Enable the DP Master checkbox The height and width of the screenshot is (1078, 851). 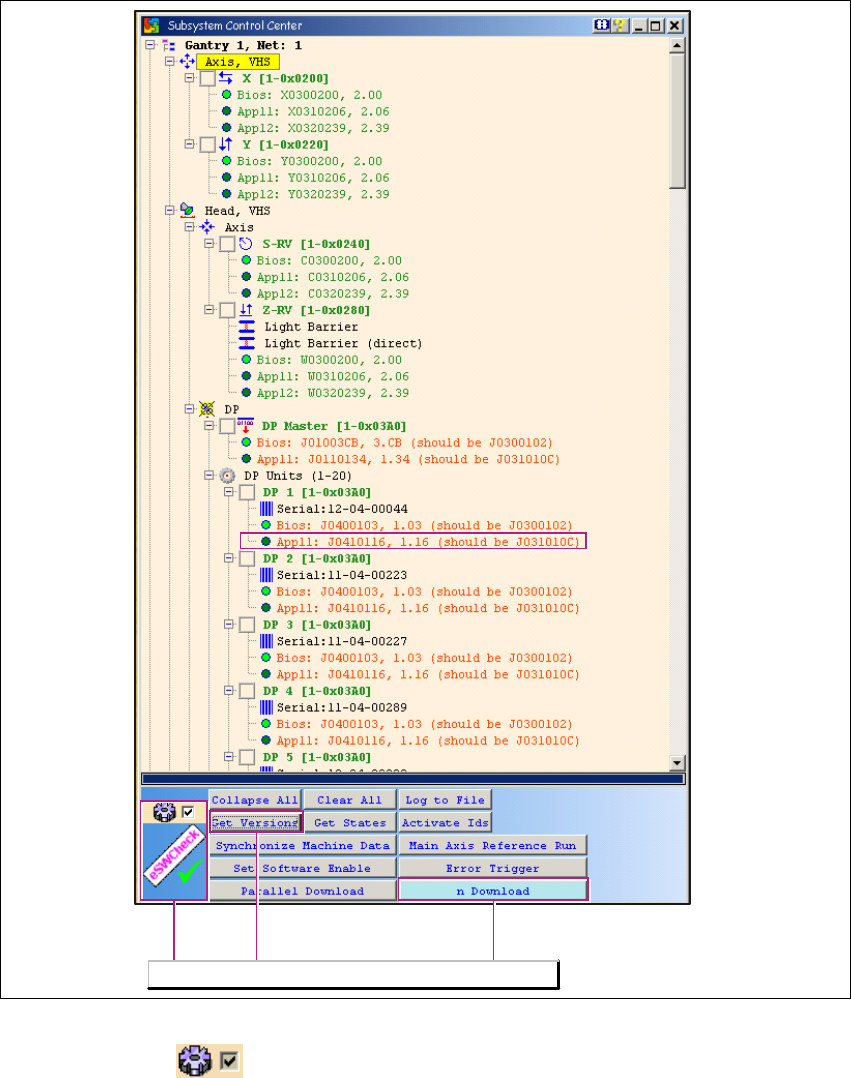[227, 426]
